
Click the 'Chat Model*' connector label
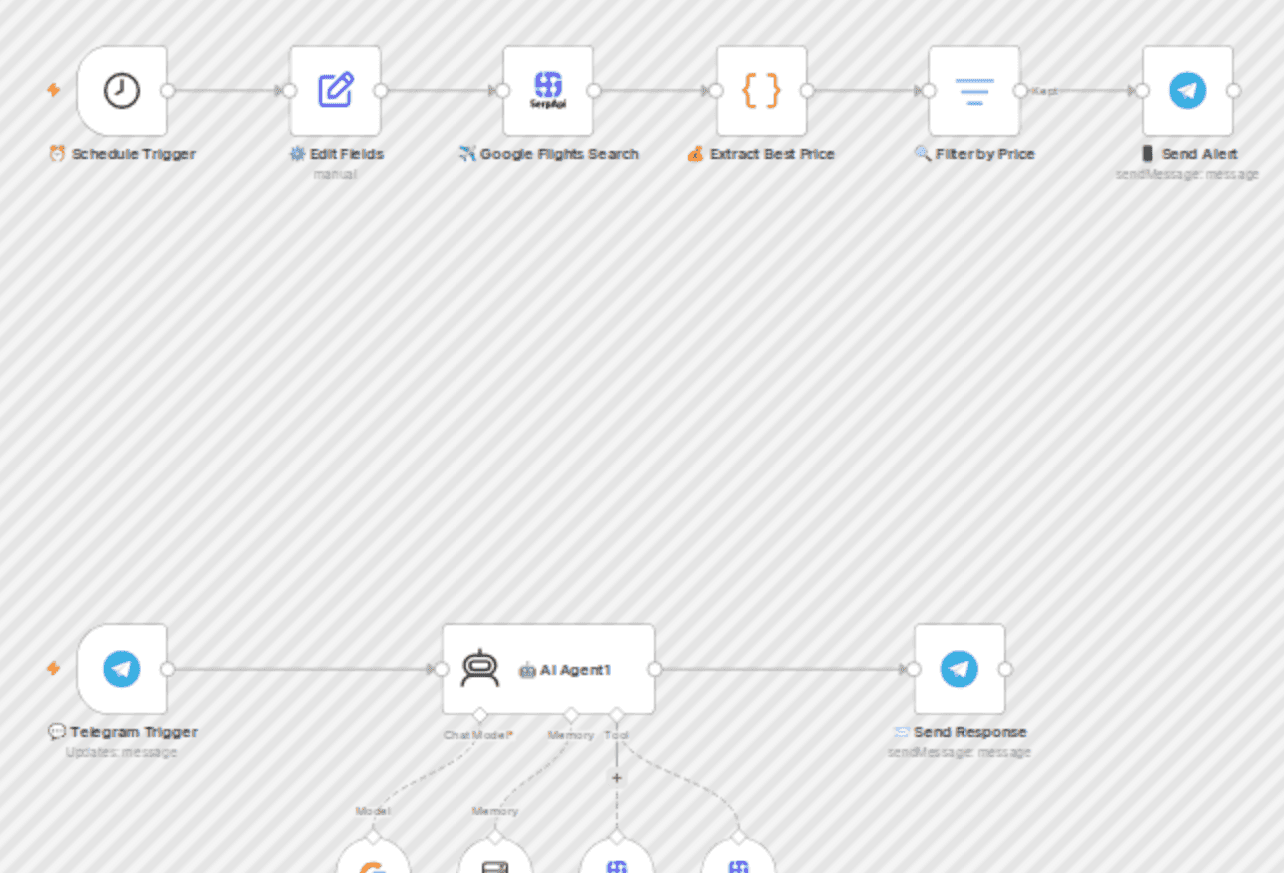[x=479, y=735]
